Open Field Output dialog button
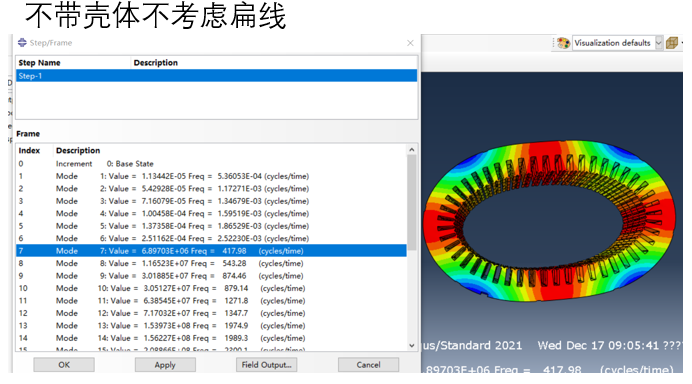Screen dimensions: 692x384 click(267, 365)
